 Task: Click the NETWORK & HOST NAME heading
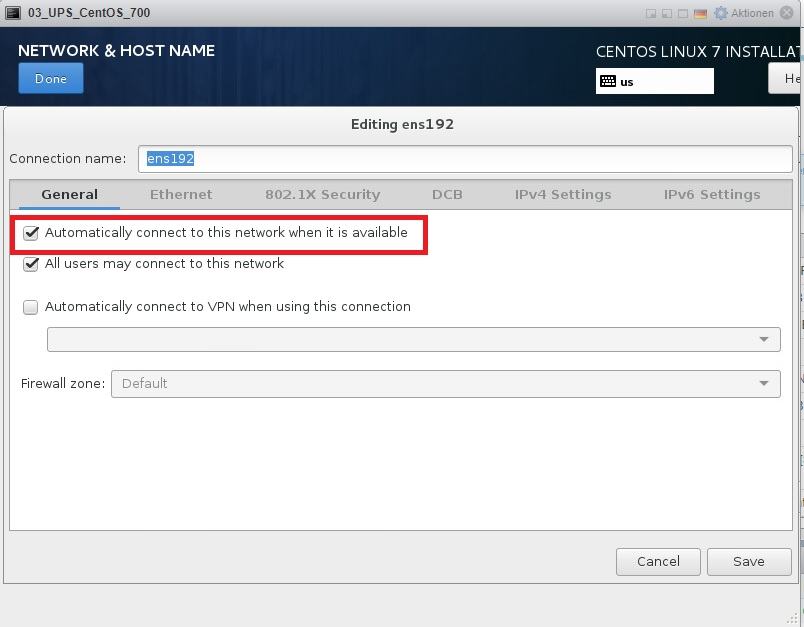[x=116, y=51]
